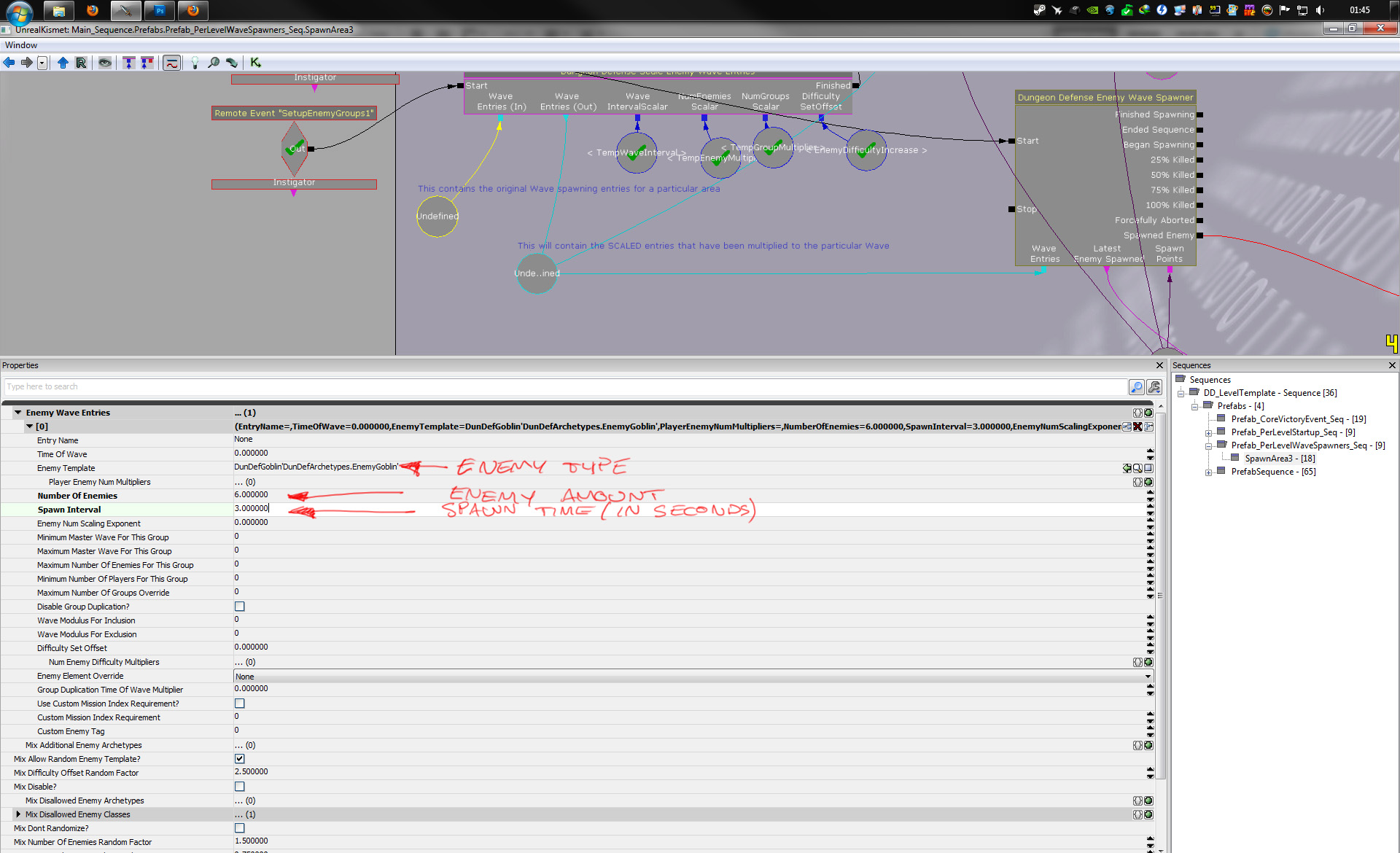Adjust Difficulty Set Offset spinner

coord(1150,647)
